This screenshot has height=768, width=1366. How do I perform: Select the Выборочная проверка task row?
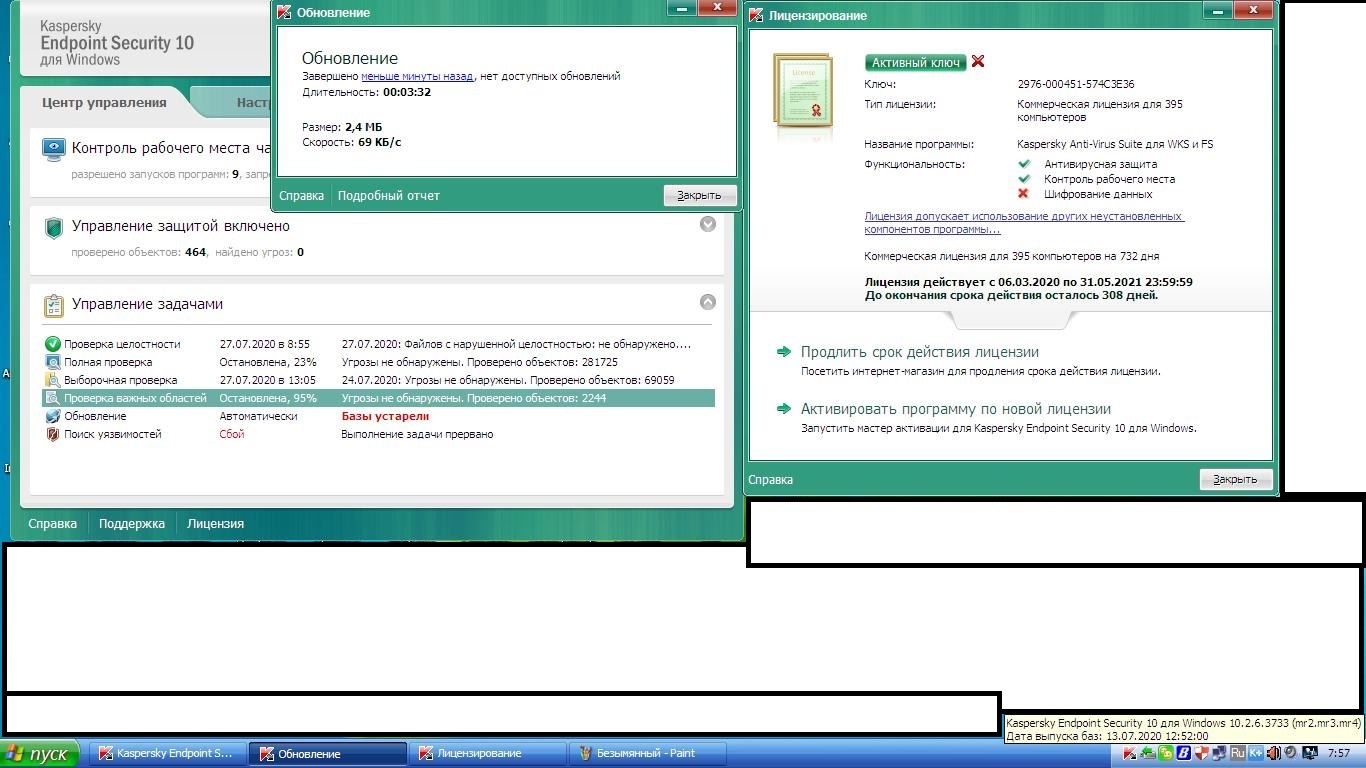378,380
